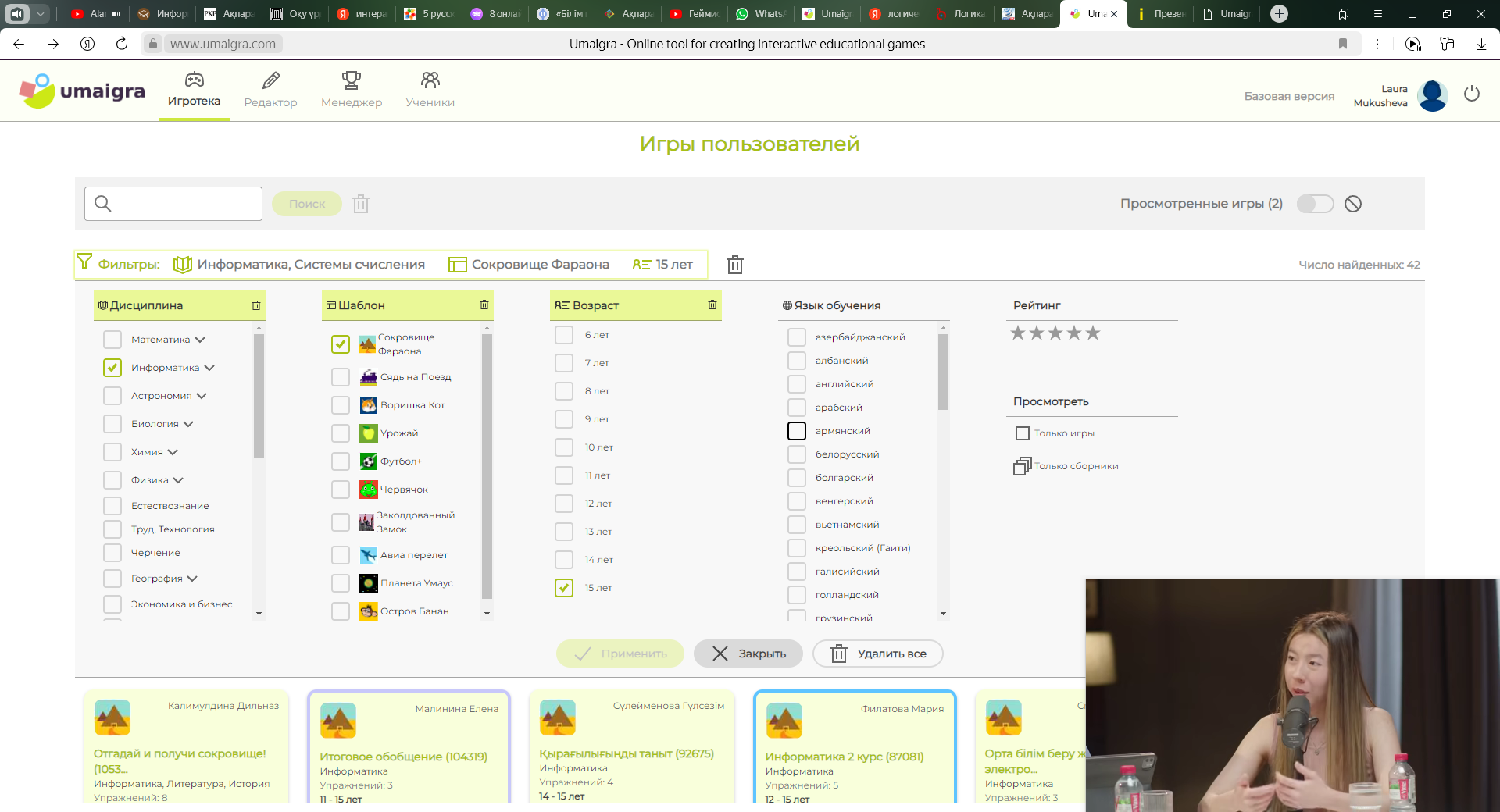
Task: Check the Математика discipline checkbox
Action: [112, 340]
